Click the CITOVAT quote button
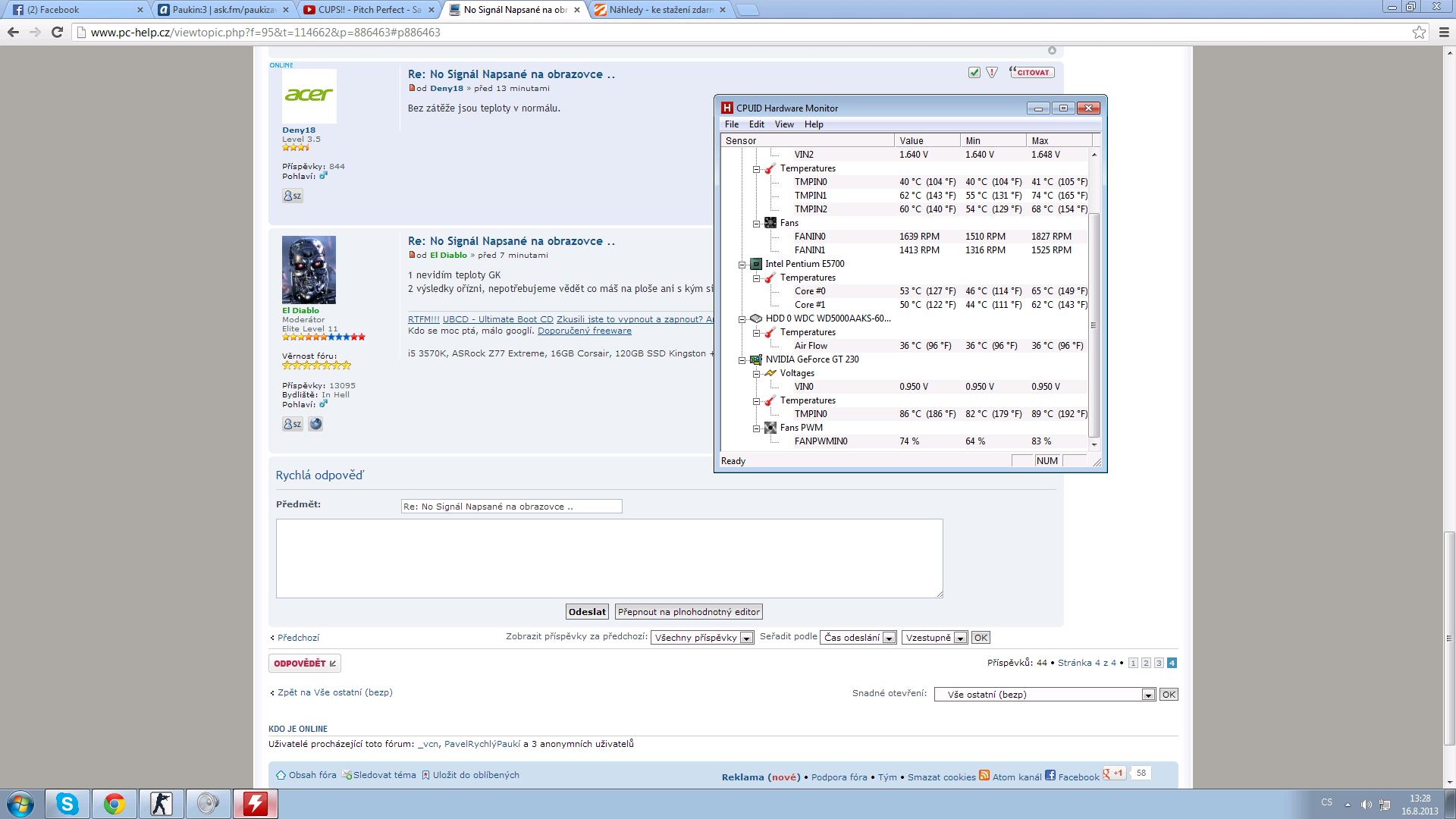Viewport: 1456px width, 819px height. (1031, 73)
